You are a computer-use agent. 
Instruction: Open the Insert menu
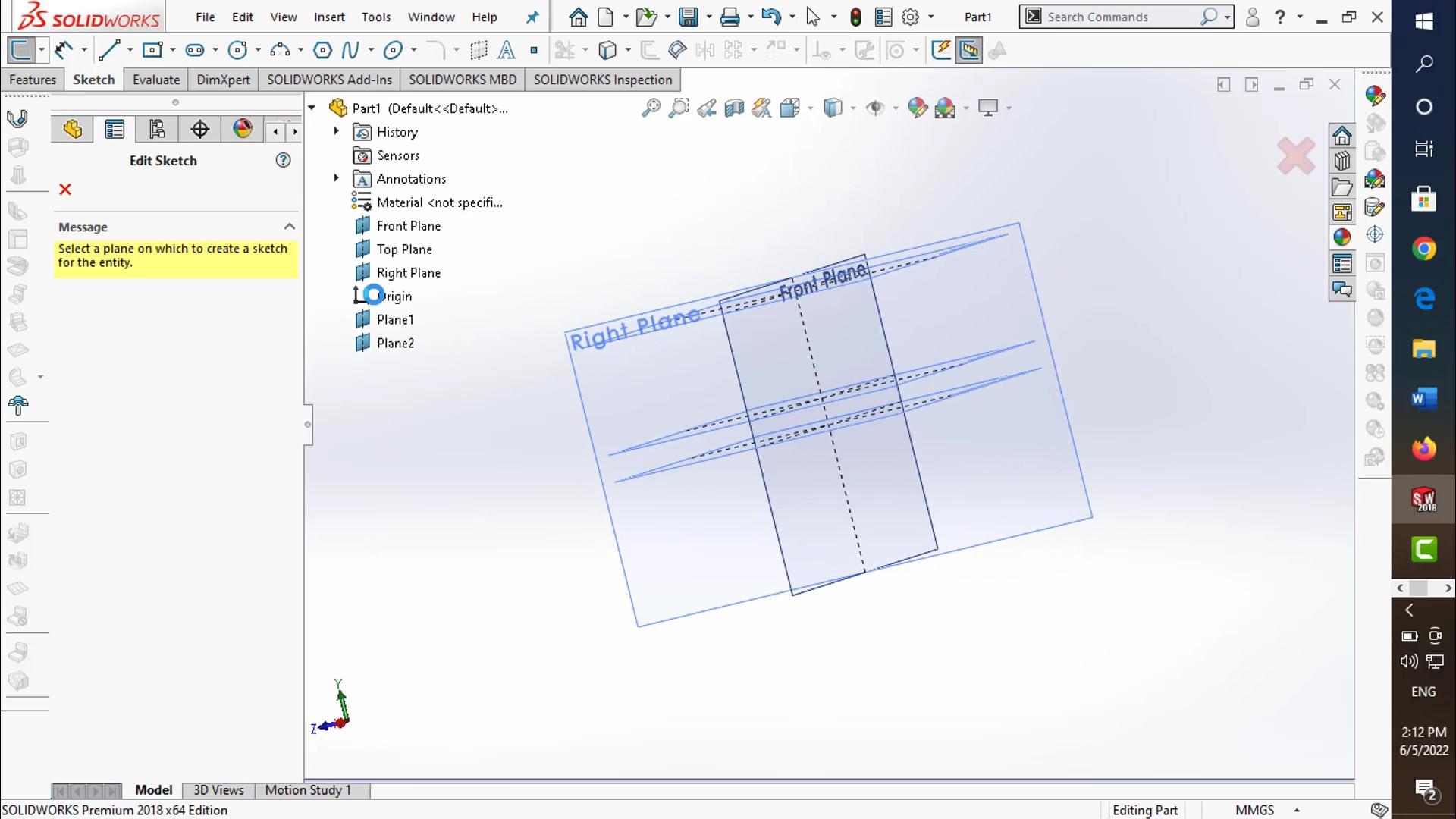click(x=329, y=17)
